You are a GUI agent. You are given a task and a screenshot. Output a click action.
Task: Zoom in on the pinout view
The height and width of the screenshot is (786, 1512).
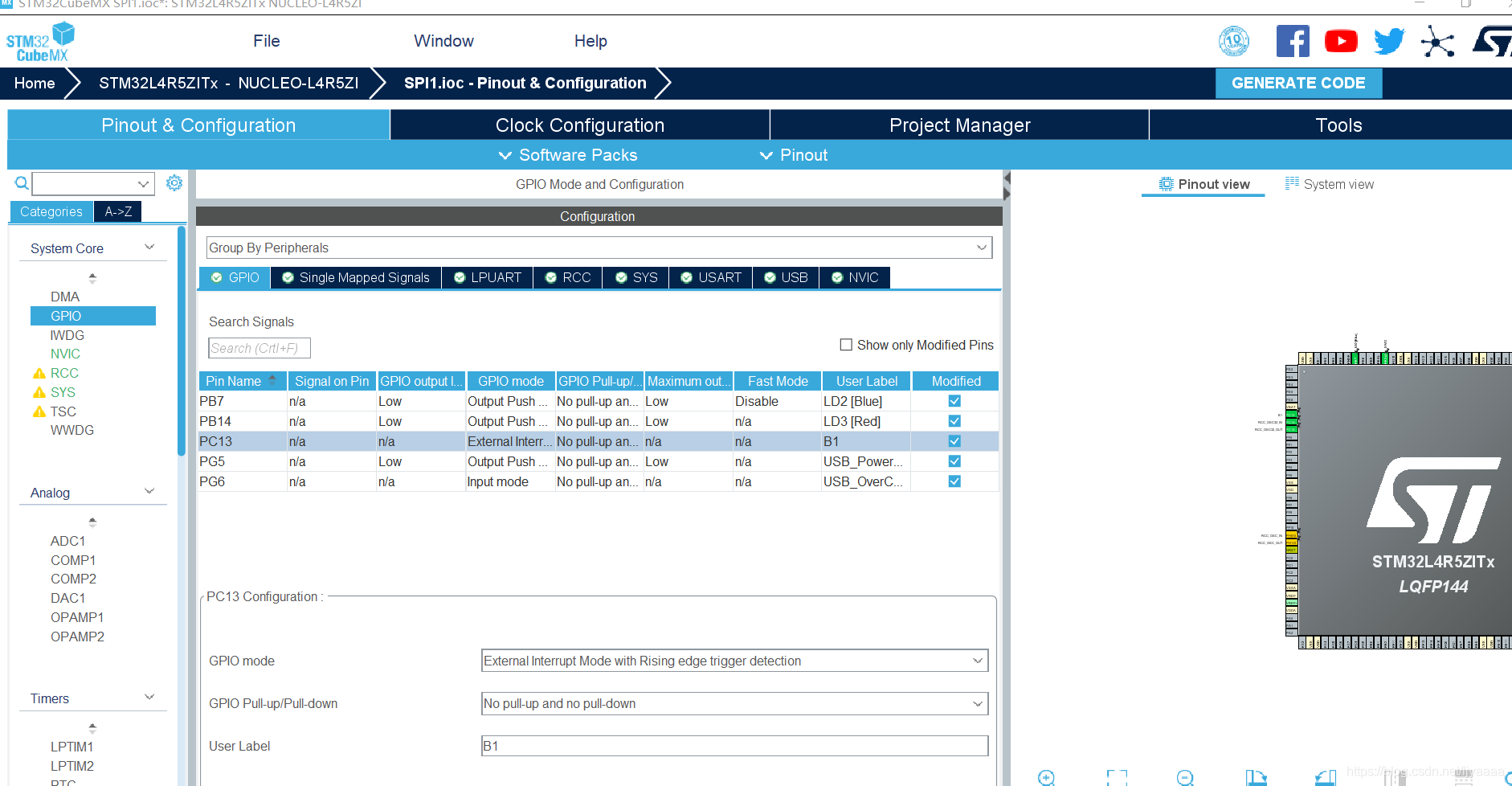click(x=1046, y=777)
